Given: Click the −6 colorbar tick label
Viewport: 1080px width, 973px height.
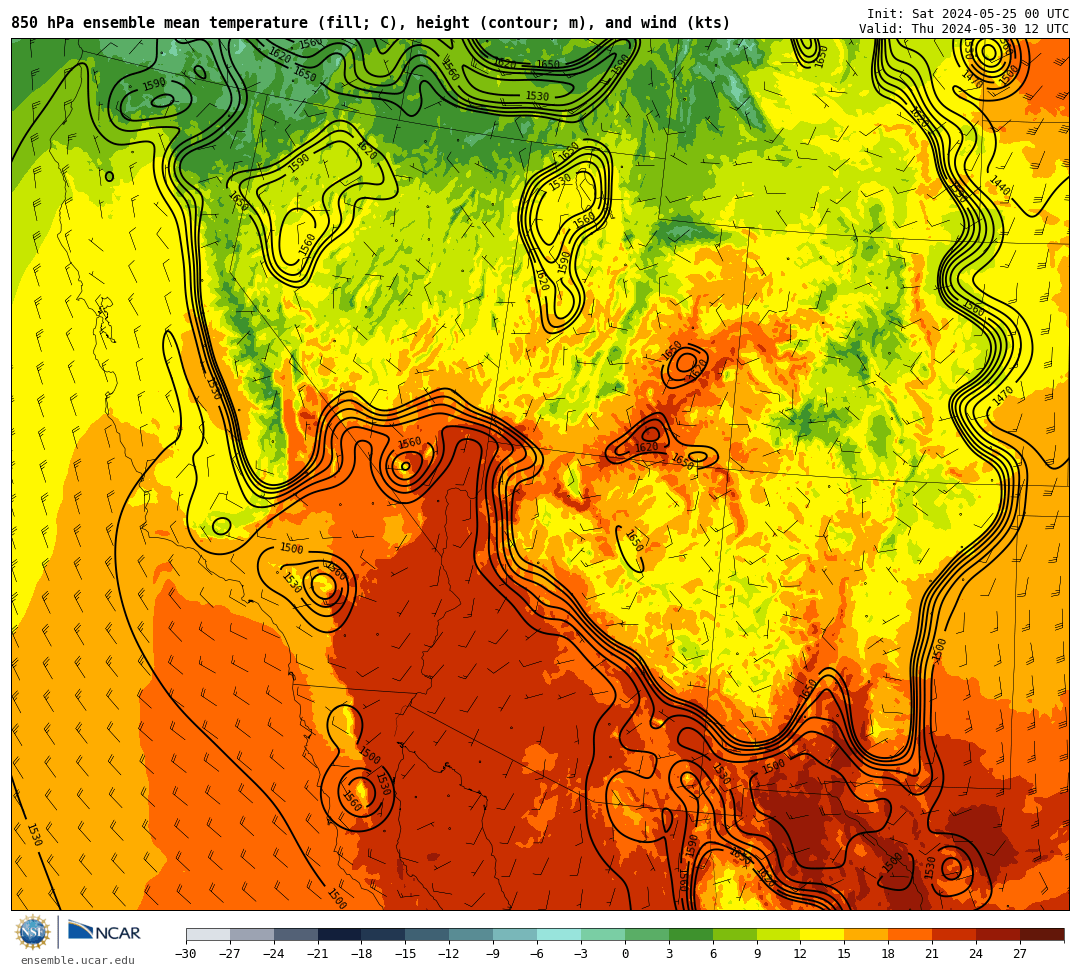Looking at the screenshot, I should 537,954.
